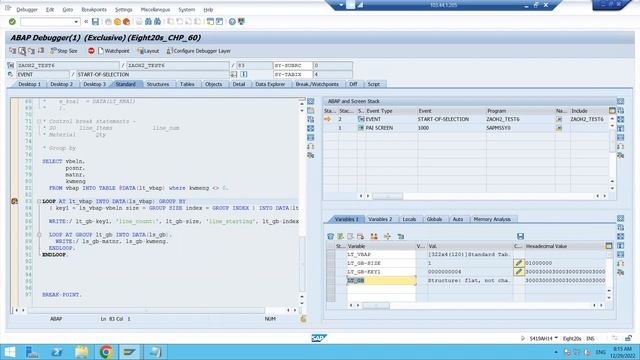This screenshot has width=640, height=360.
Task: Open the Edit menu
Action: click(50, 9)
